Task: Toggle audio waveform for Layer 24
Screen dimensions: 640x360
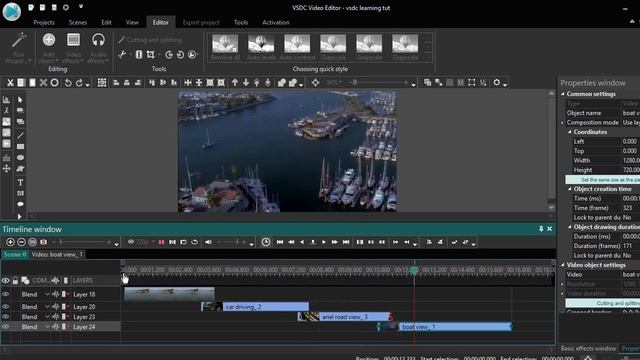Action: (x=56, y=327)
